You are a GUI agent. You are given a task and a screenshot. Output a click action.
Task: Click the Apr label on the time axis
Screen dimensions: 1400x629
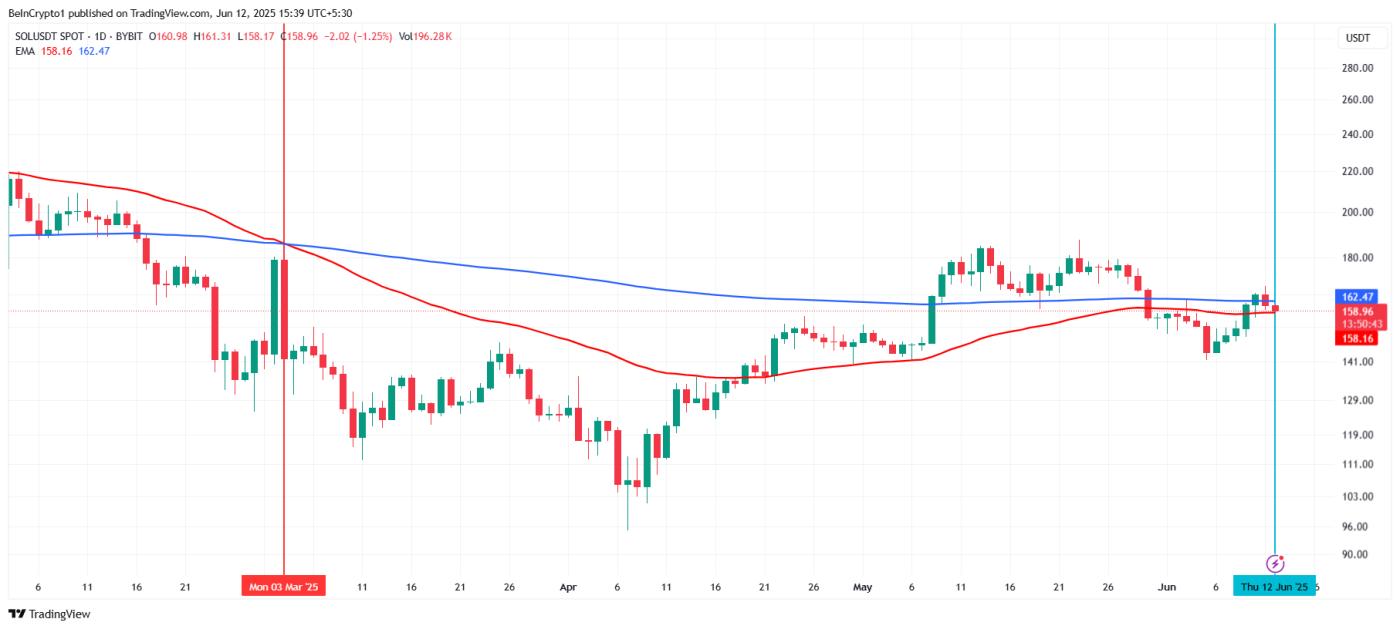coord(569,588)
